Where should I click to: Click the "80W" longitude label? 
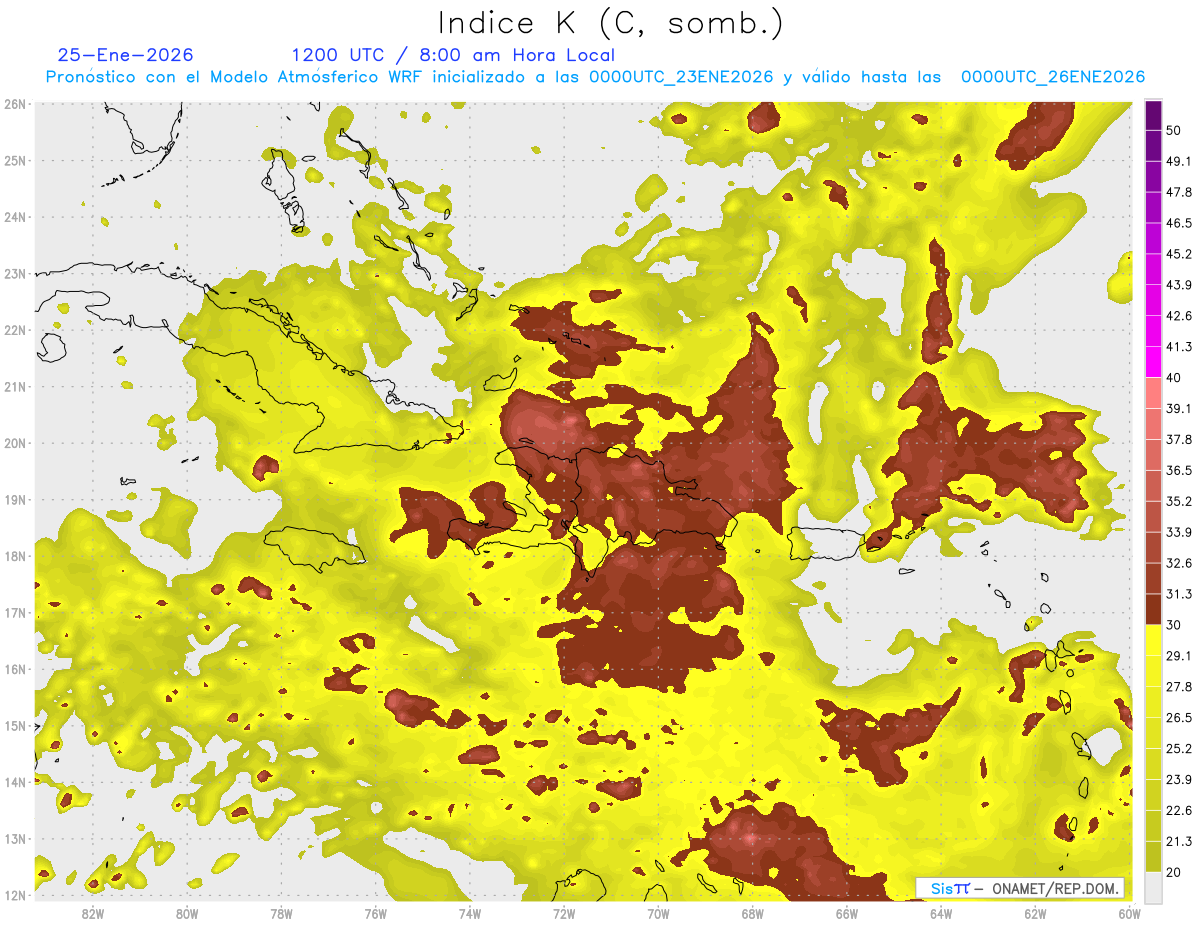[x=186, y=913]
